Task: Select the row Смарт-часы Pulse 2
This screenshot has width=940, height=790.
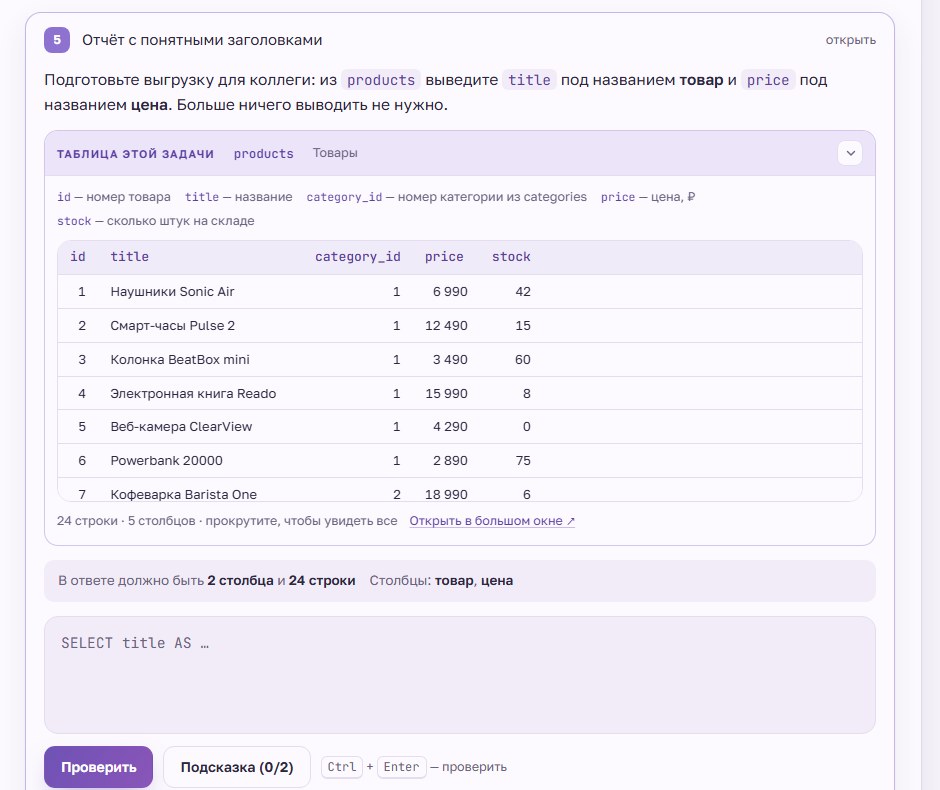Action: coord(460,326)
